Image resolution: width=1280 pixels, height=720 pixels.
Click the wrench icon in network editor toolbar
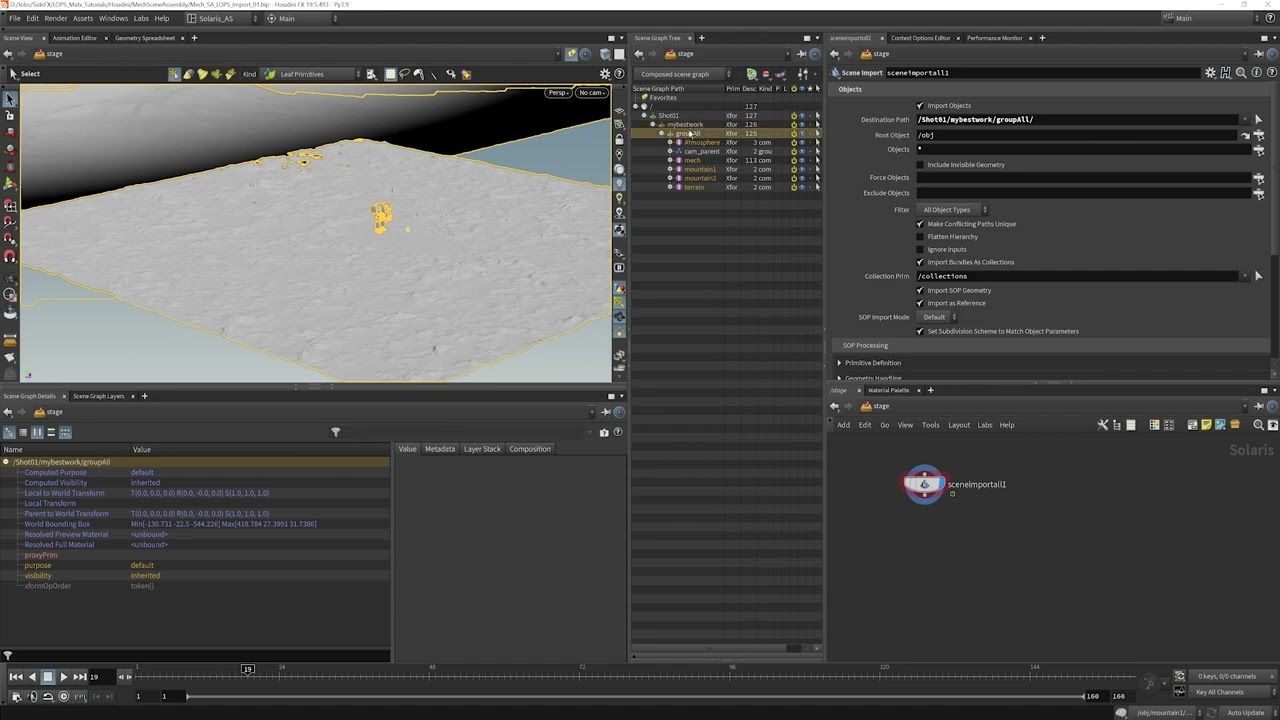pyautogui.click(x=1103, y=425)
